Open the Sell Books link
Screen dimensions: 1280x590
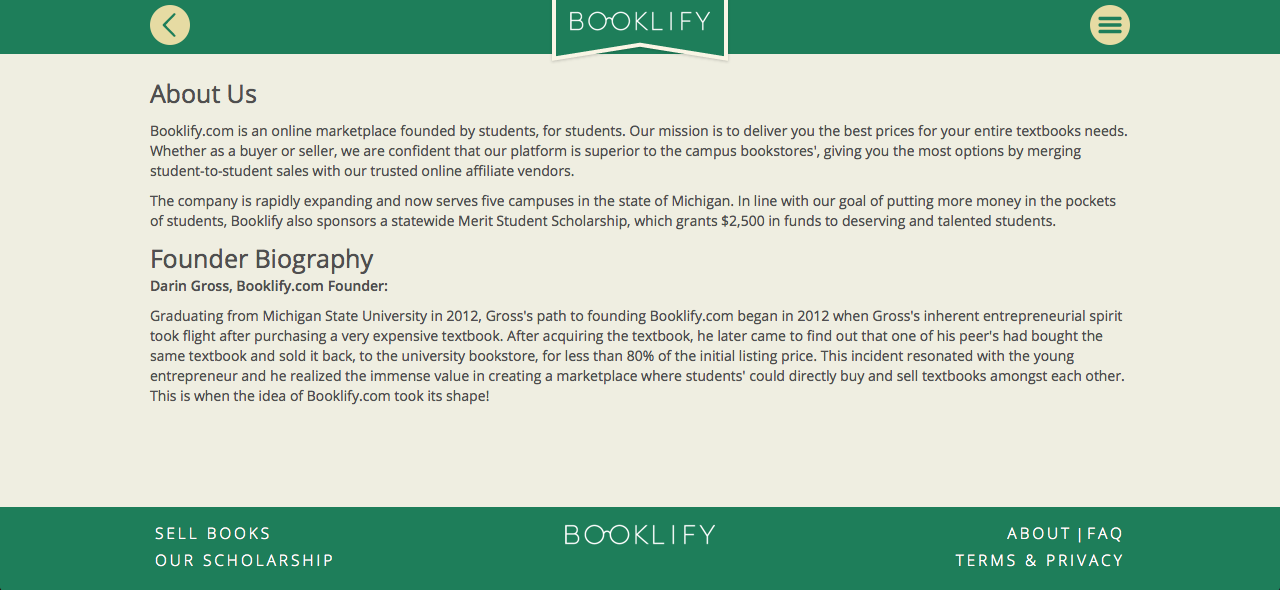point(213,534)
